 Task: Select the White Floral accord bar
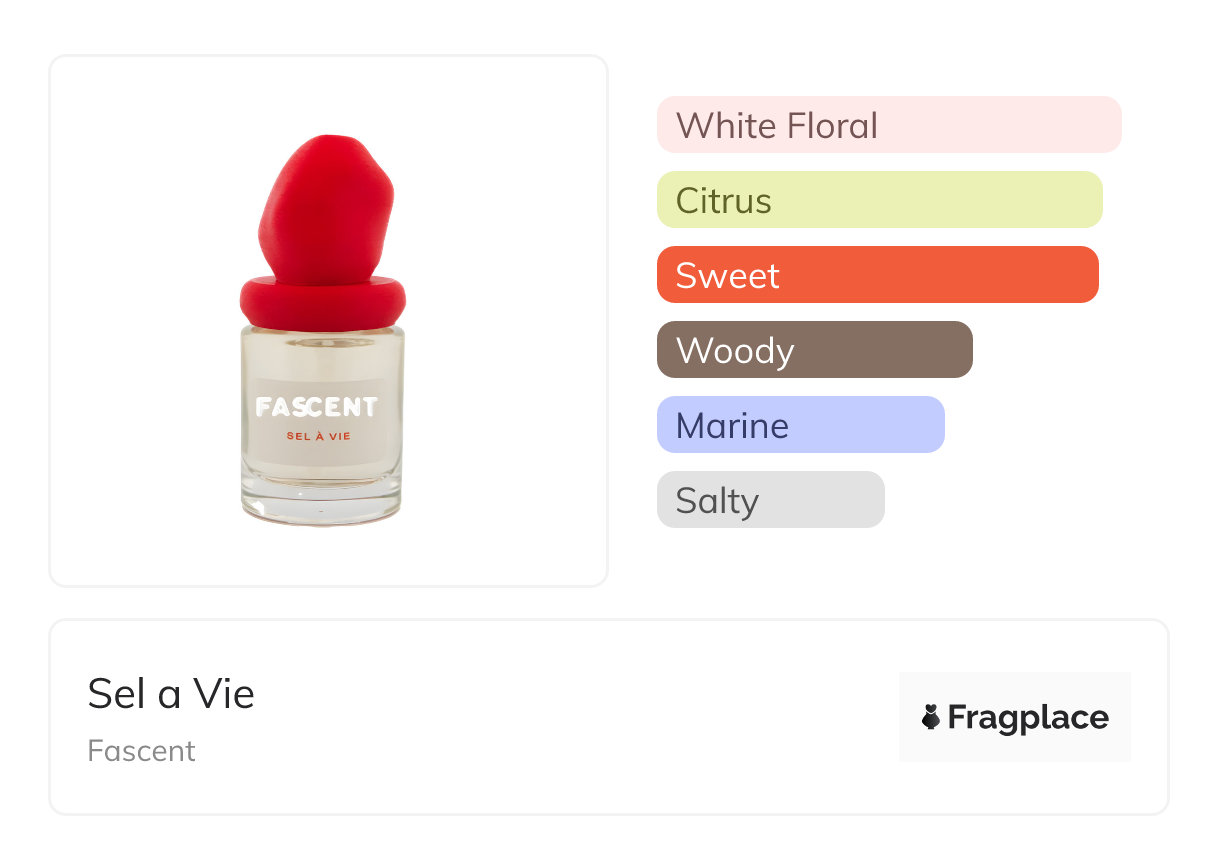[x=888, y=125]
